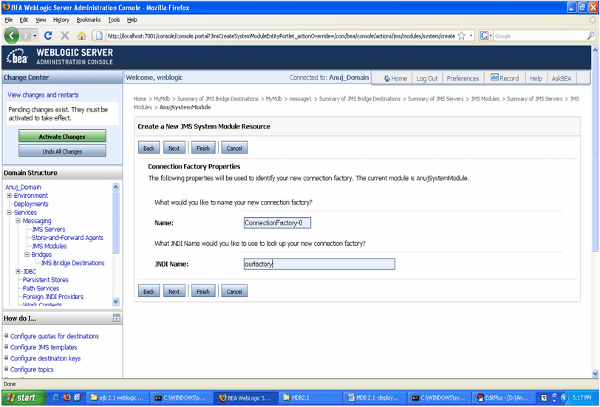The width and height of the screenshot is (600, 407).
Task: Switch to MDB2.1 taskbar window
Action: tap(310, 398)
